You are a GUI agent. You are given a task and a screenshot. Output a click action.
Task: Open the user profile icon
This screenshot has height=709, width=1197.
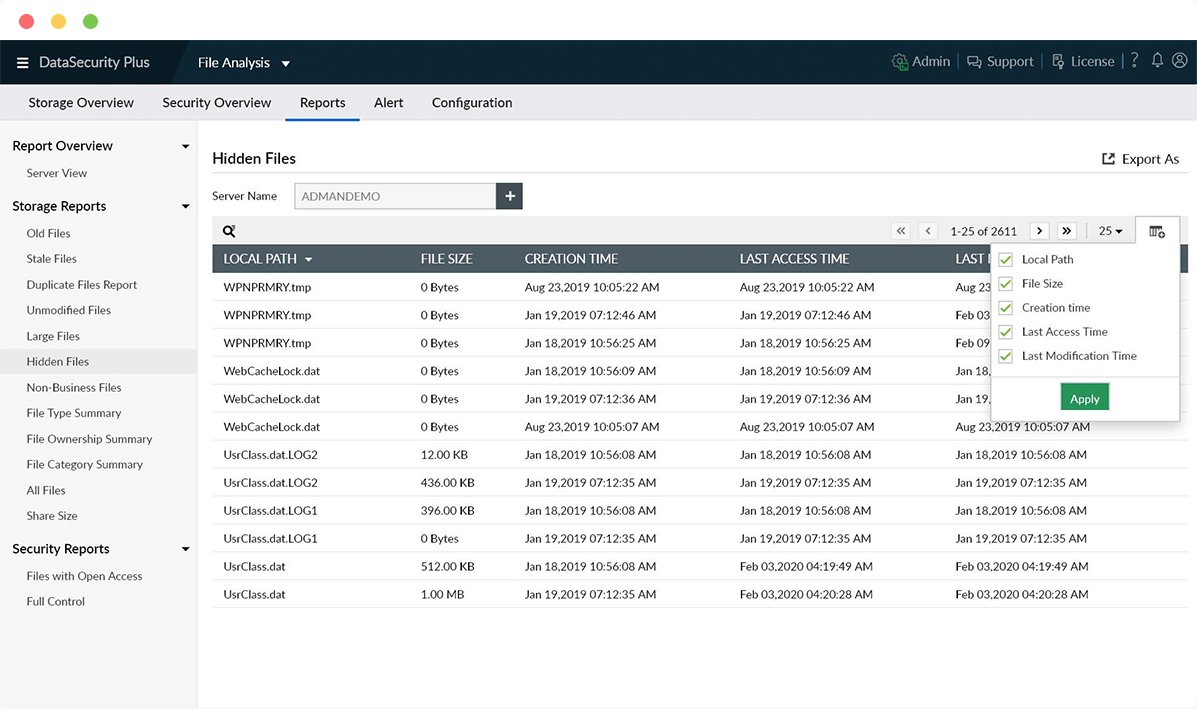pyautogui.click(x=1180, y=61)
